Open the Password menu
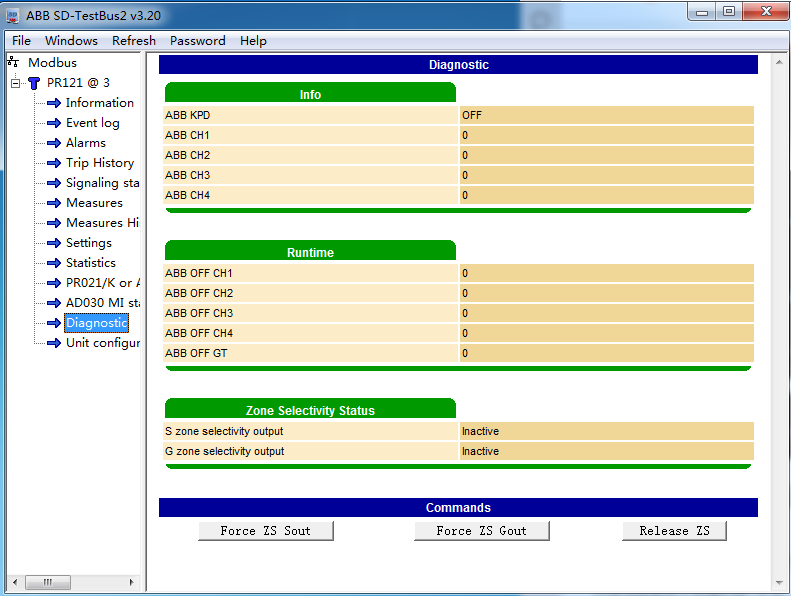Screen dimensions: 791x596 (x=197, y=41)
